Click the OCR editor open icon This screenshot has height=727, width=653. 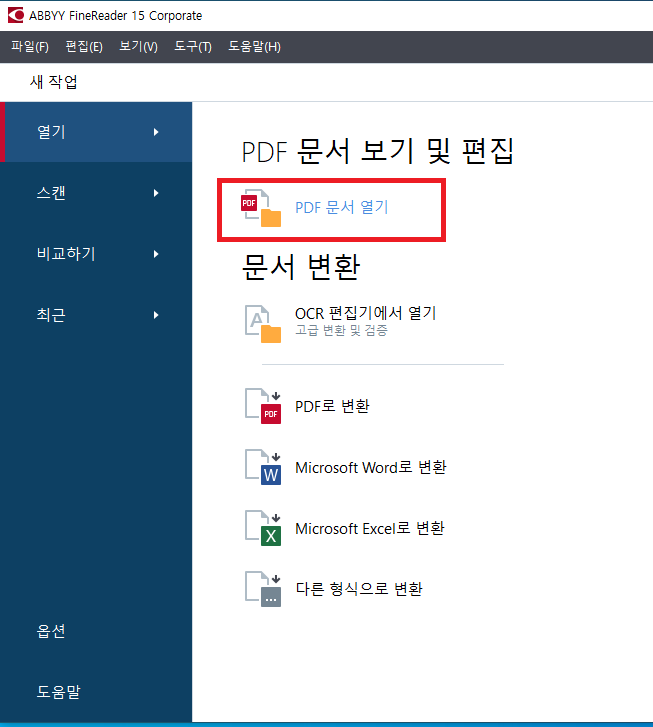pos(263,324)
